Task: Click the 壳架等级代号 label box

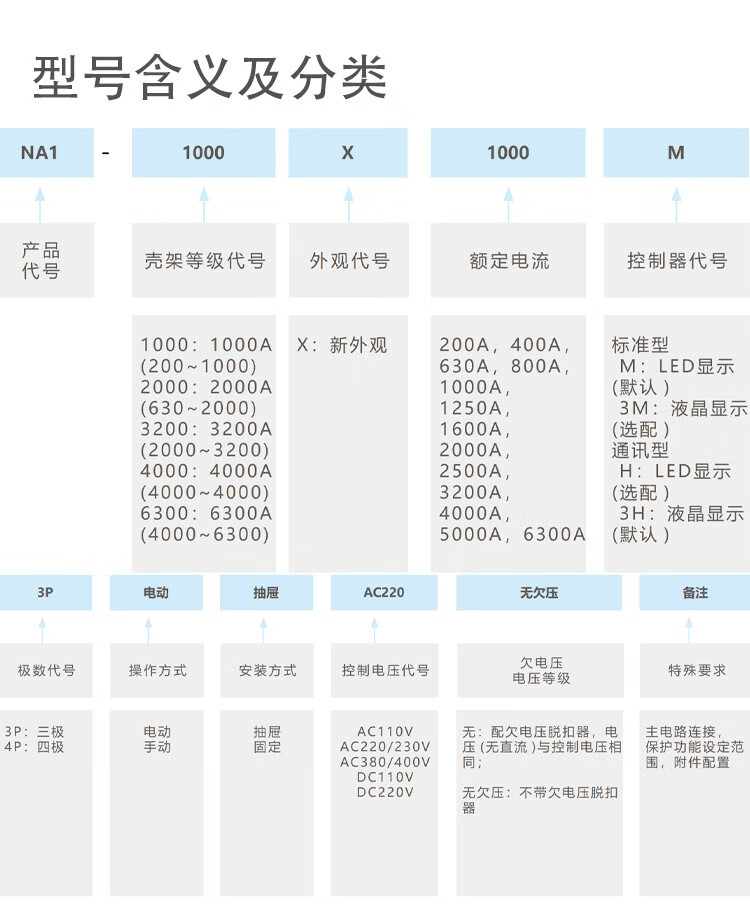Action: coord(204,261)
